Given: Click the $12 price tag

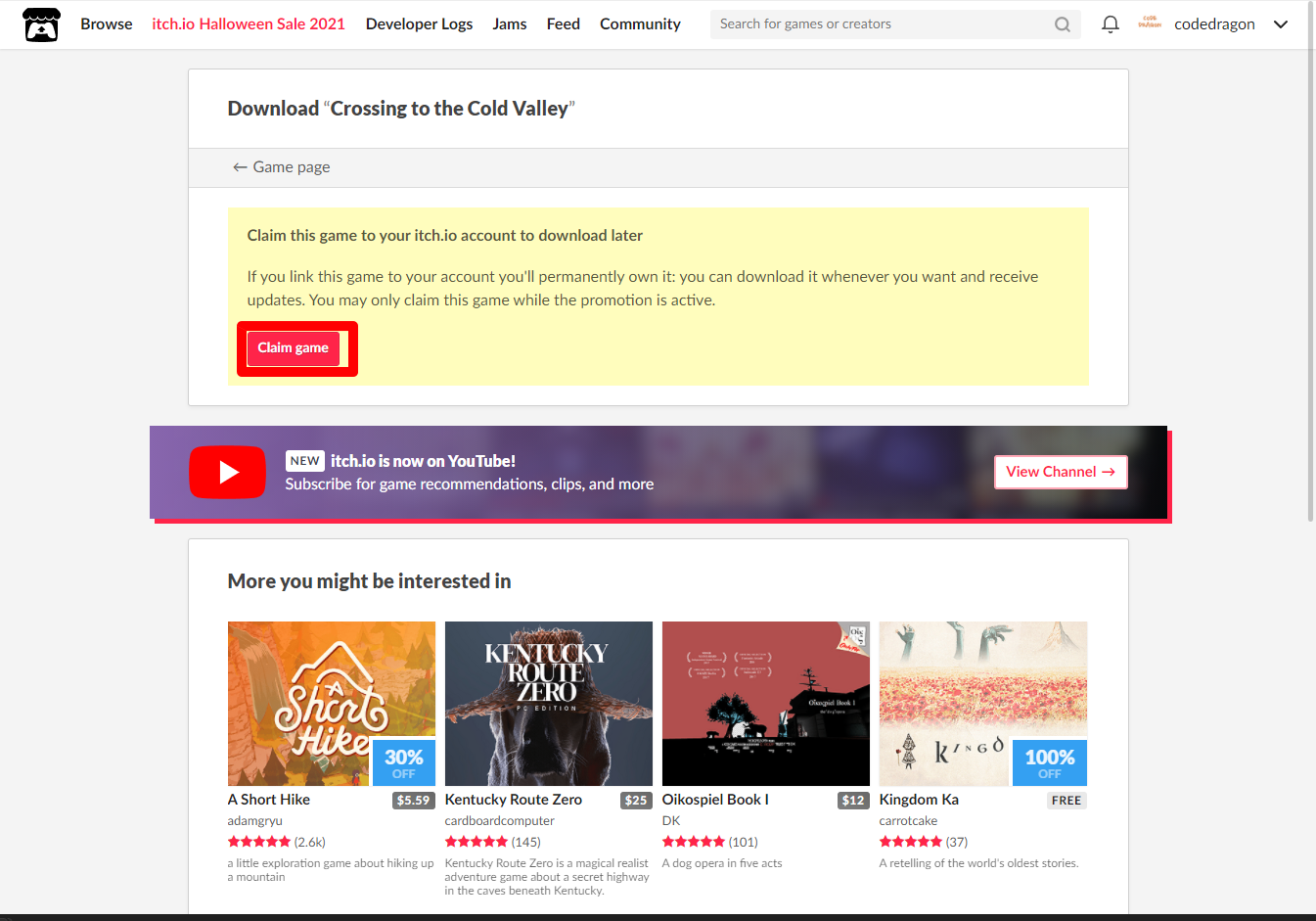Looking at the screenshot, I should pyautogui.click(x=853, y=801).
